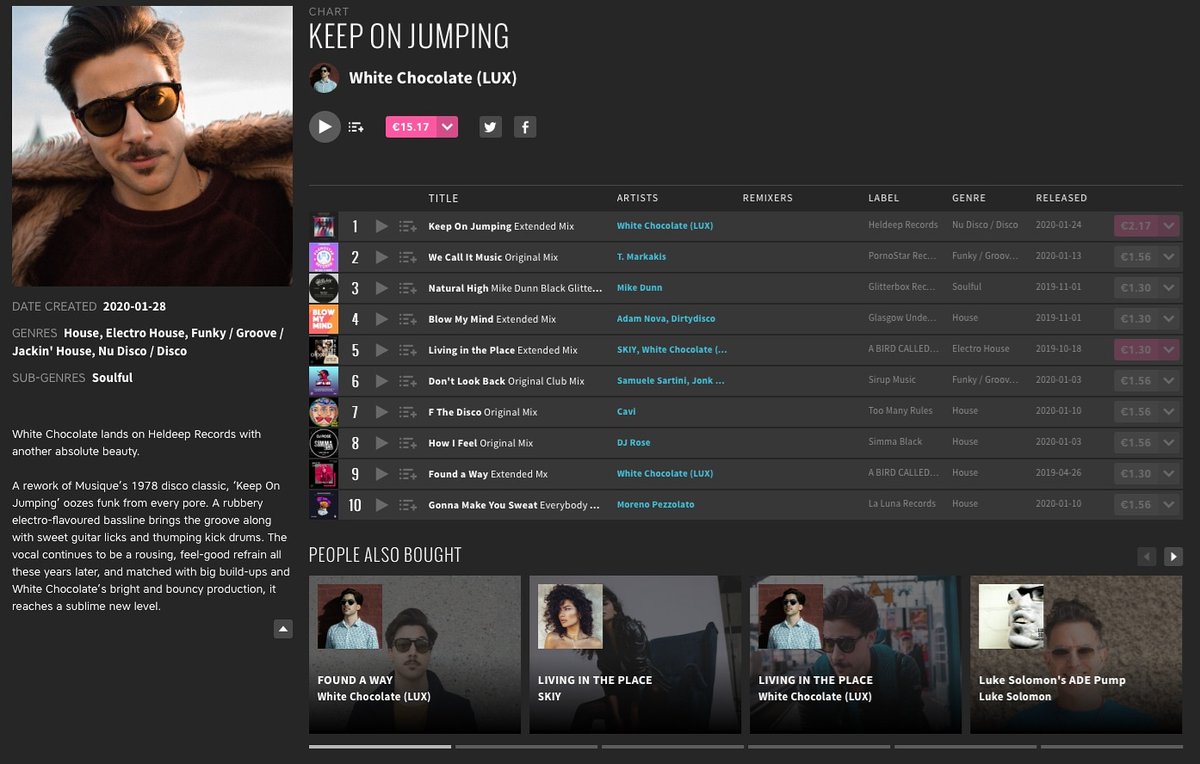Play track 4 Blow My Mind
The image size is (1200, 764).
pyautogui.click(x=381, y=319)
